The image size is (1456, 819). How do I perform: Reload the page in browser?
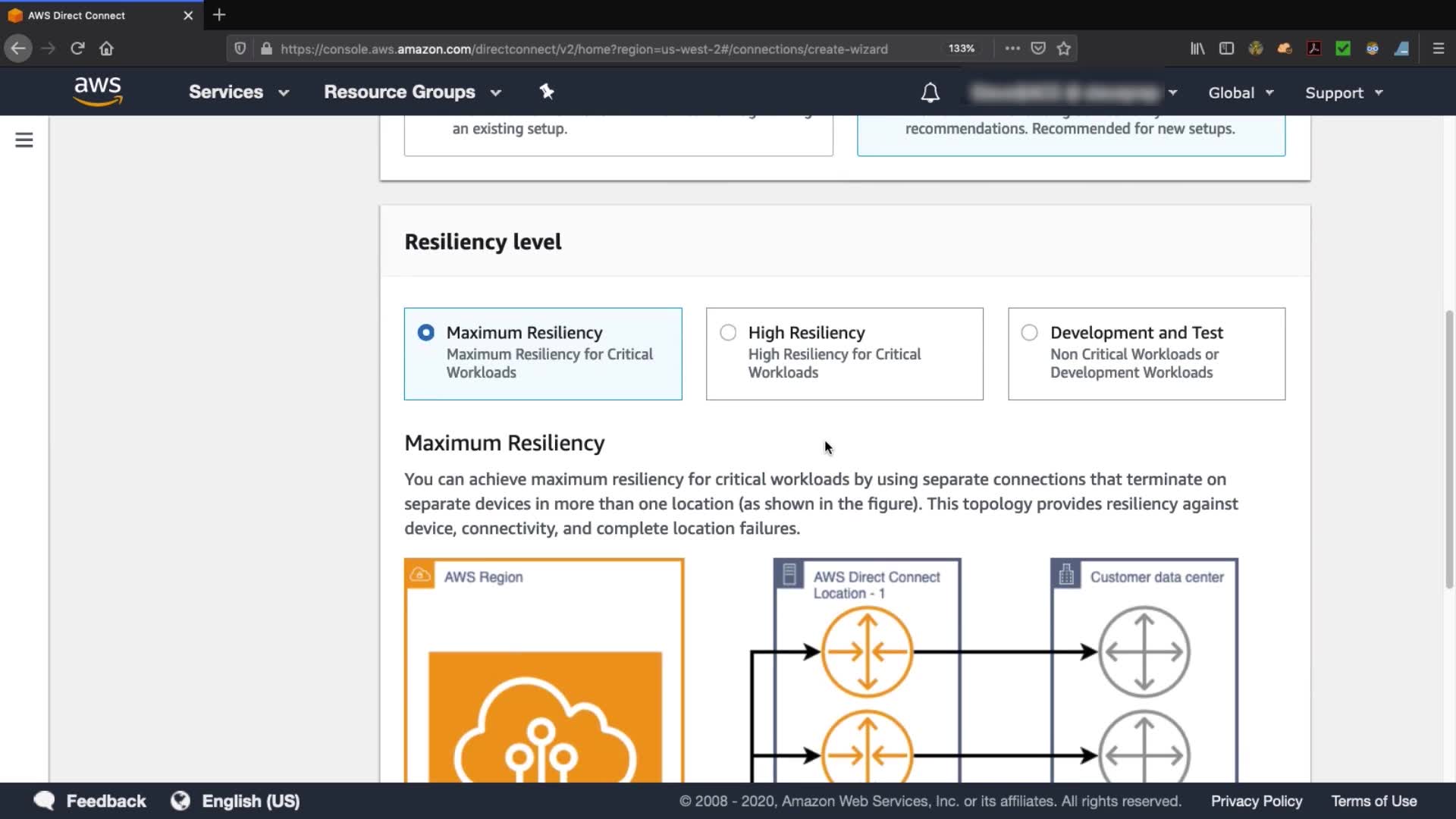tap(77, 49)
